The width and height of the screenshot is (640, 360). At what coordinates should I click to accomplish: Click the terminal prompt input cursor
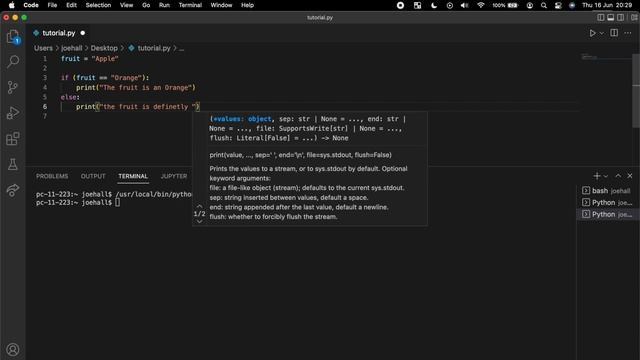118,202
